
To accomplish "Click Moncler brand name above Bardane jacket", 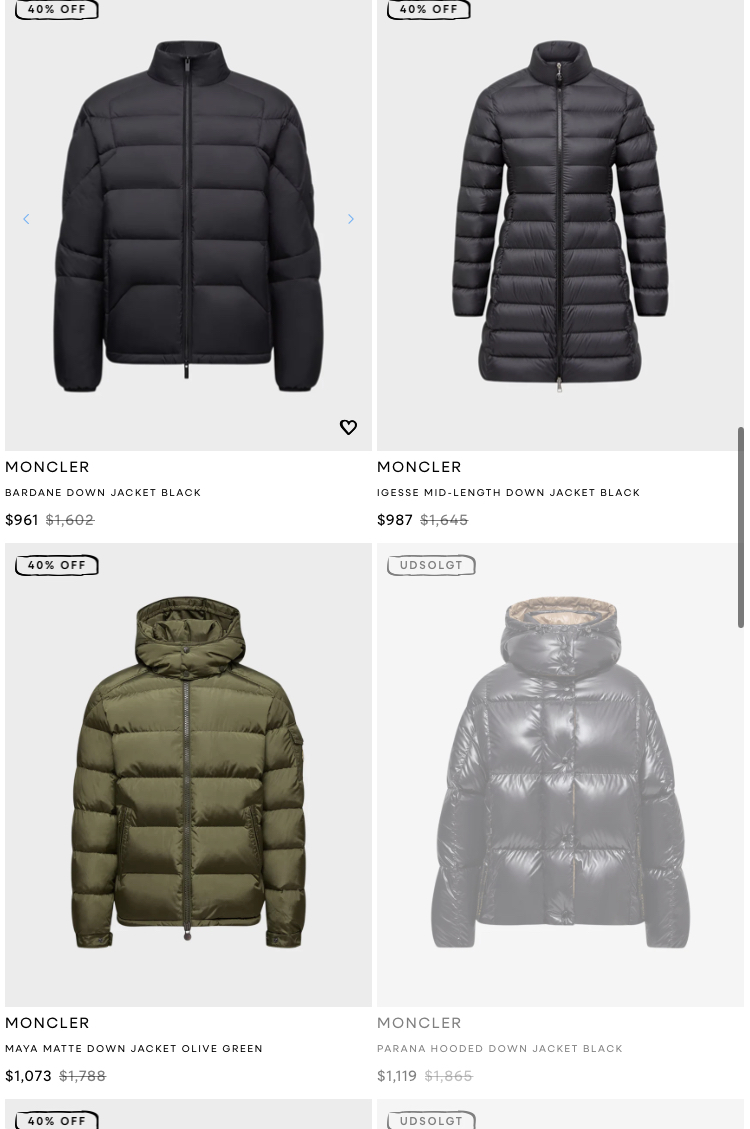I will pyautogui.click(x=48, y=467).
